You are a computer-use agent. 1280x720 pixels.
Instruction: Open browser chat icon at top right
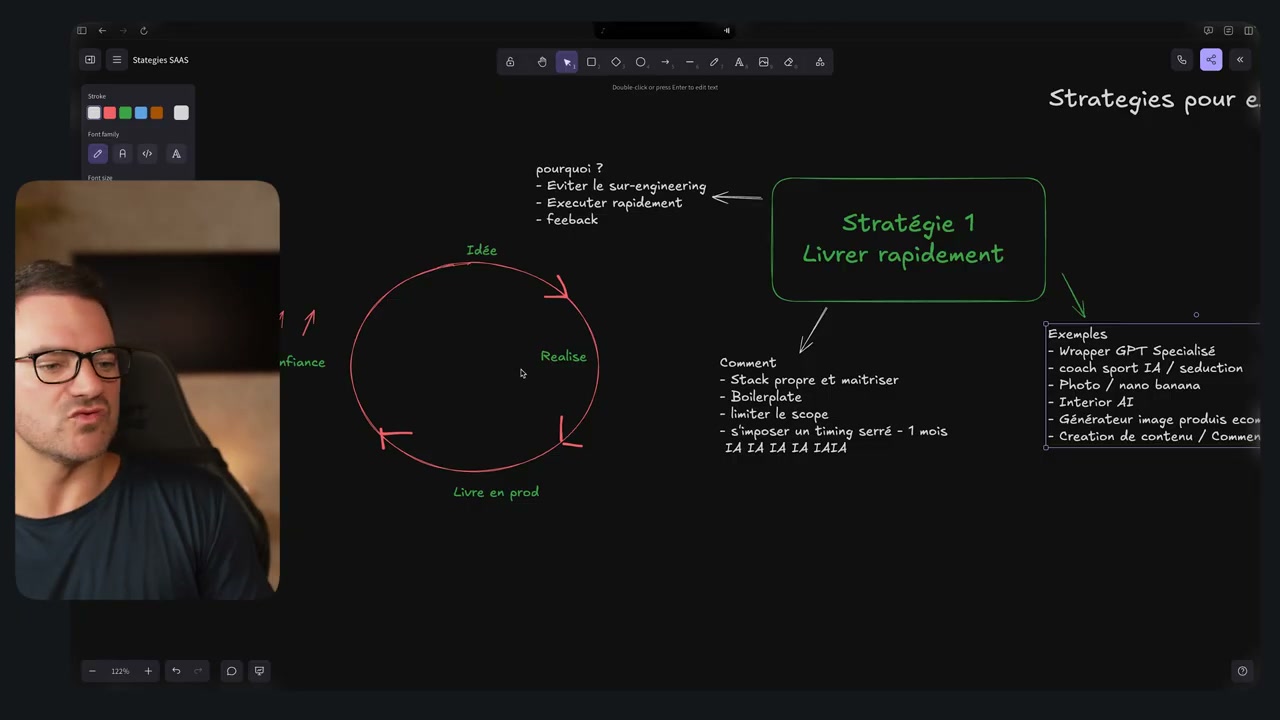(1208, 31)
